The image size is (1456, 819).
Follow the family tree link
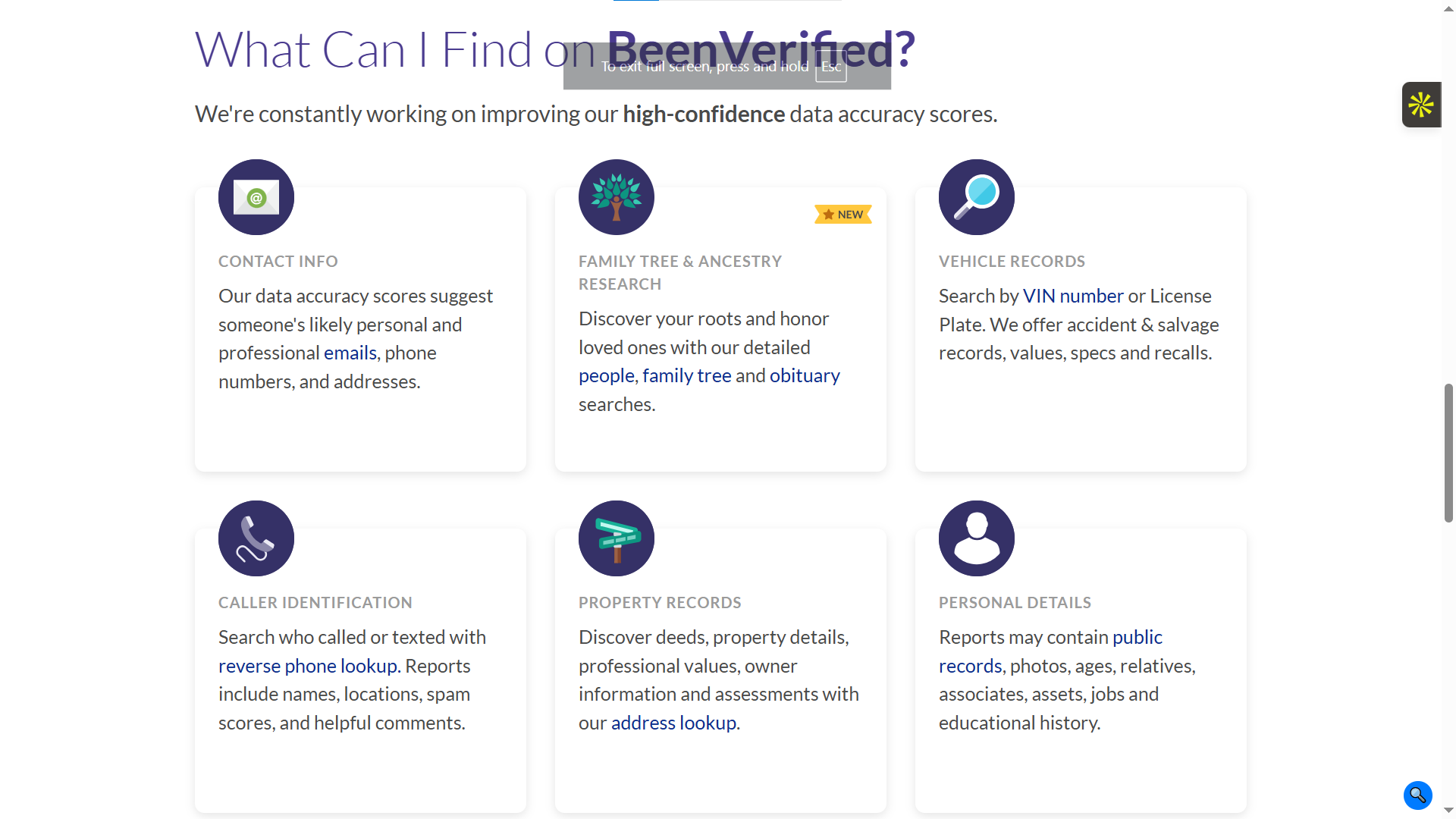pos(687,376)
